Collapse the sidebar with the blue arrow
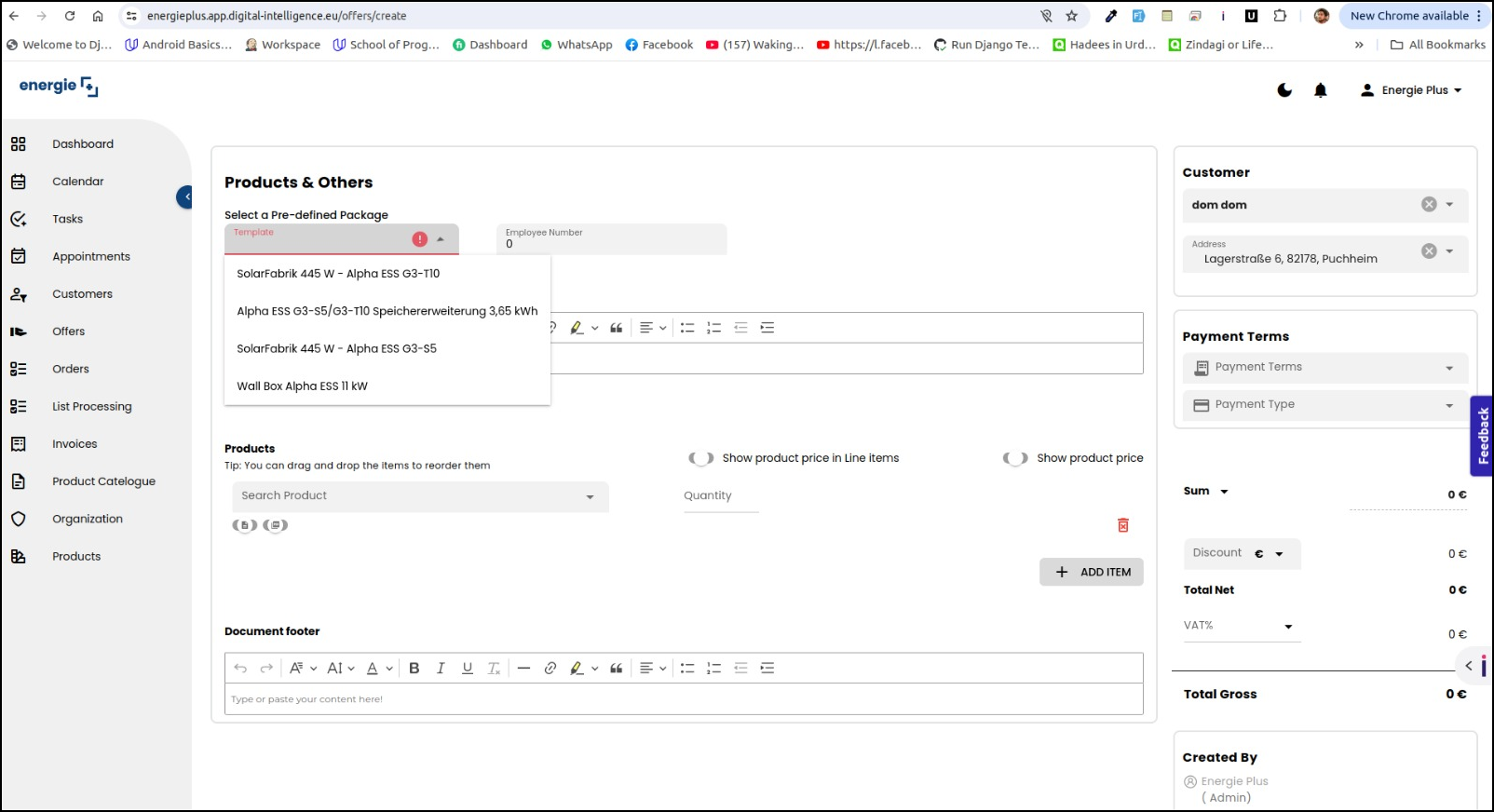1494x812 pixels. point(185,197)
